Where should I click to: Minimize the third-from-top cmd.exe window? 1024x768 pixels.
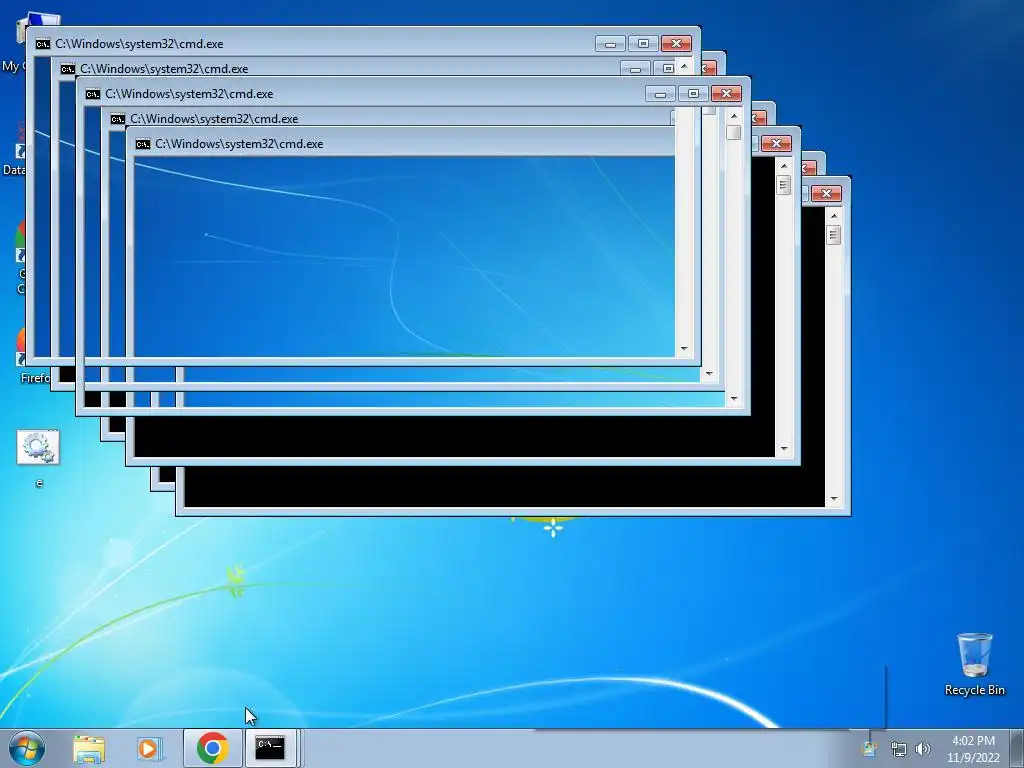[660, 94]
